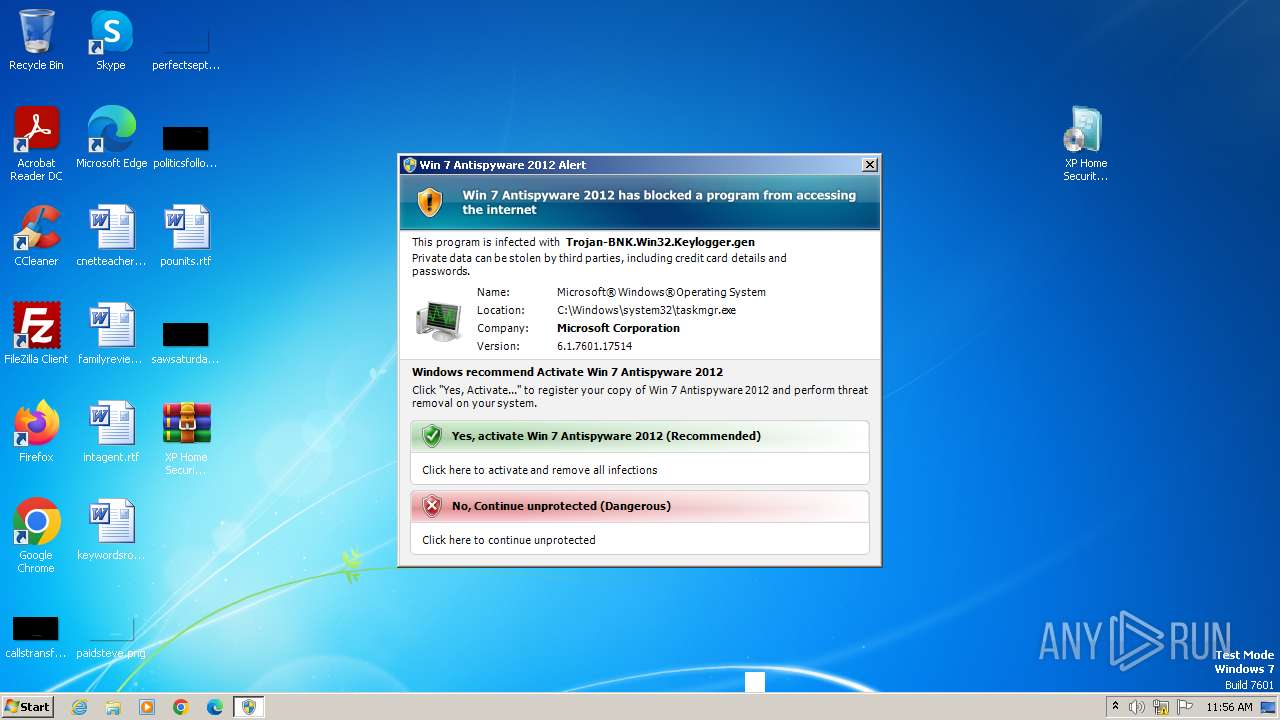Screen dimensions: 1280x720
Task: Click version value 6.1.7601.17514
Action: click(594, 346)
